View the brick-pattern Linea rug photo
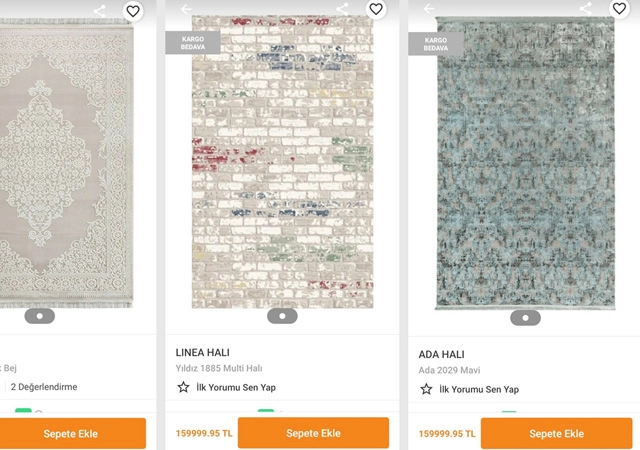This screenshot has height=450, width=640. tap(282, 160)
